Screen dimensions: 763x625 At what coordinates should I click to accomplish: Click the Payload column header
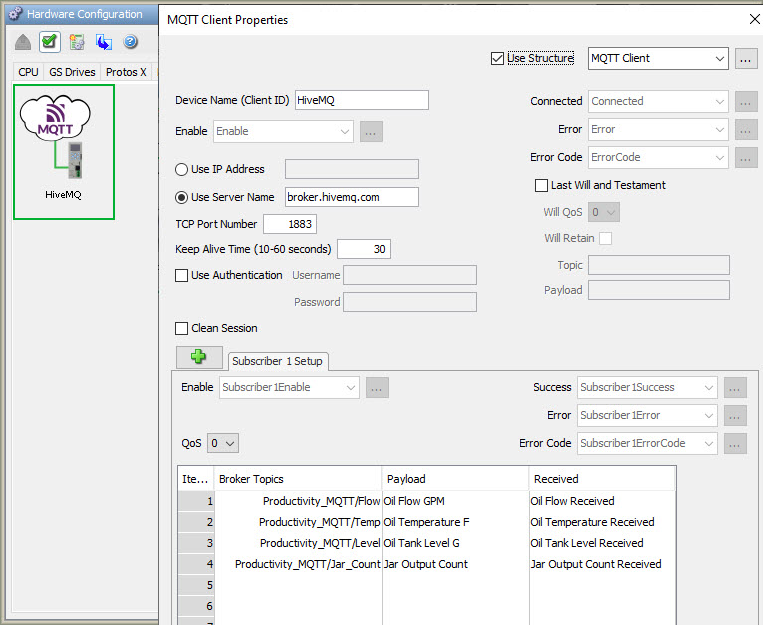coord(455,479)
